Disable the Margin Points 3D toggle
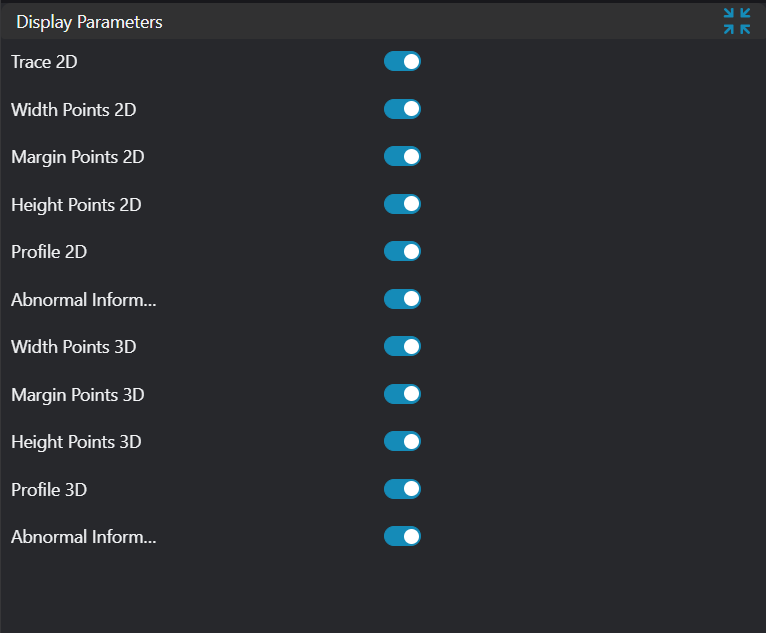The image size is (766, 633). tap(402, 394)
